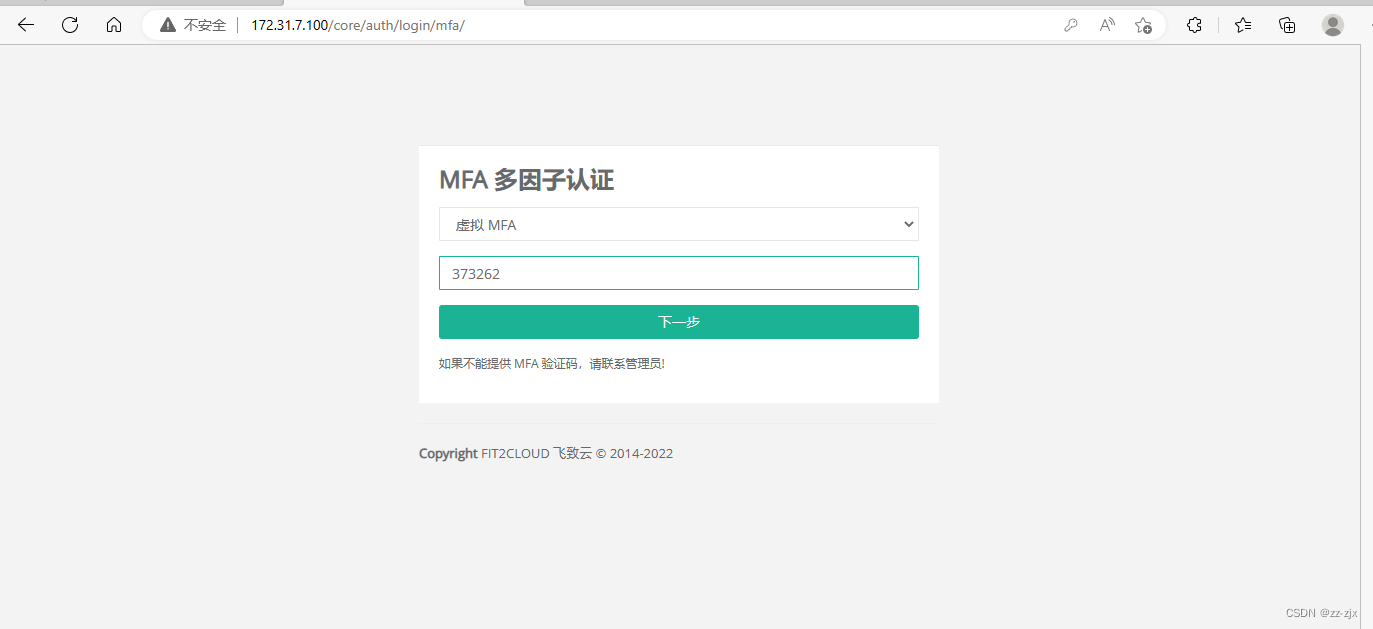
Task: Select the verification code input showing 373262
Action: coord(679,272)
